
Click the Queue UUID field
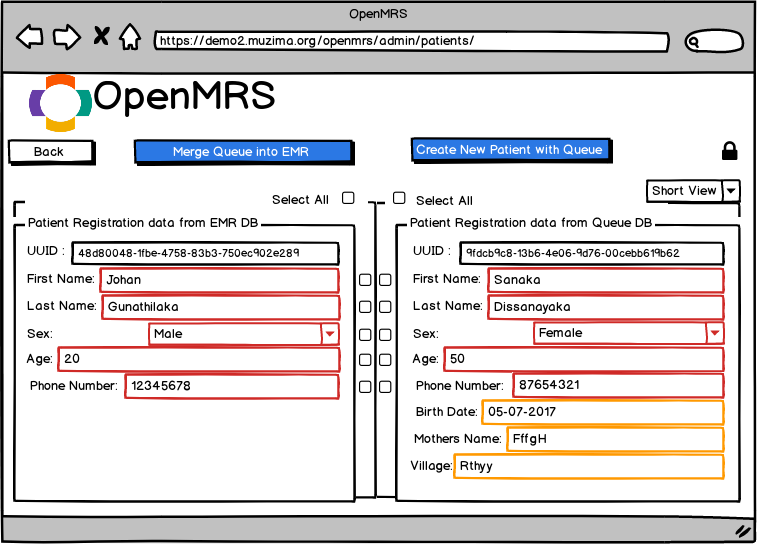pos(591,253)
